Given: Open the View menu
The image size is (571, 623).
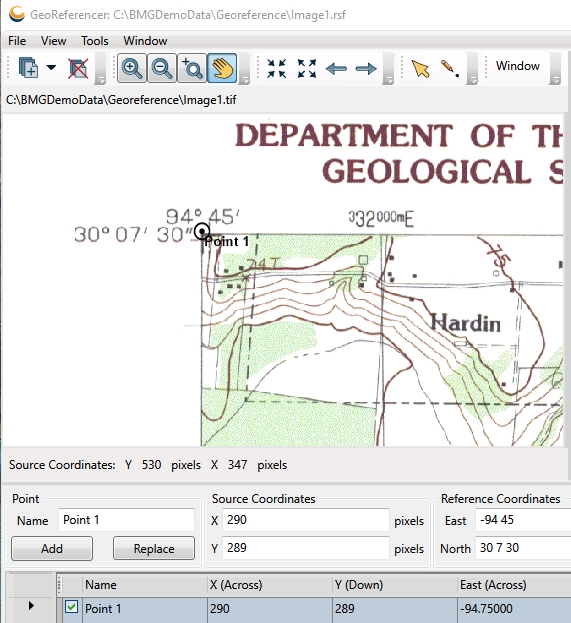Looking at the screenshot, I should (53, 41).
